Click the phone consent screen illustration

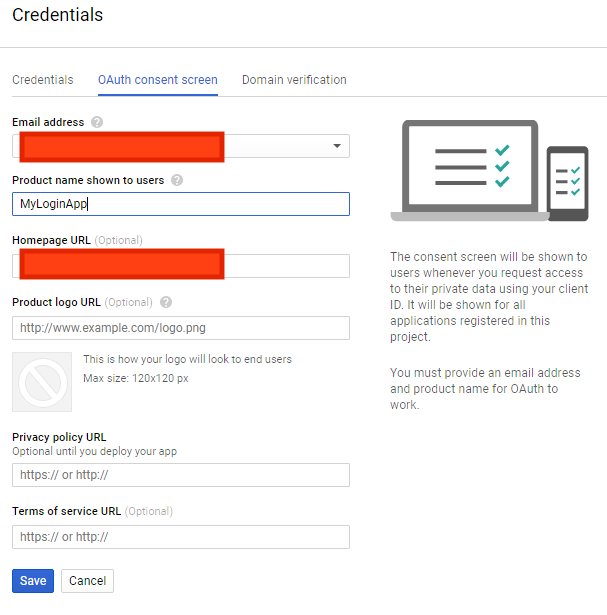coord(567,182)
